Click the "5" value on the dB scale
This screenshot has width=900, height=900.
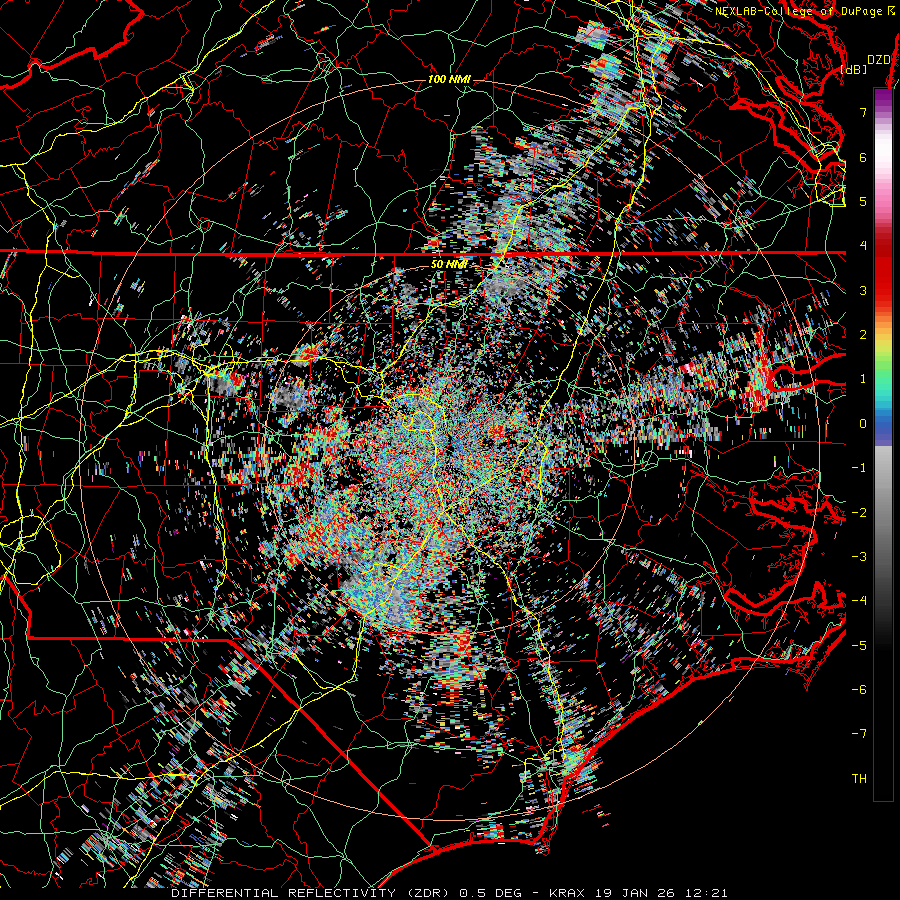click(863, 201)
